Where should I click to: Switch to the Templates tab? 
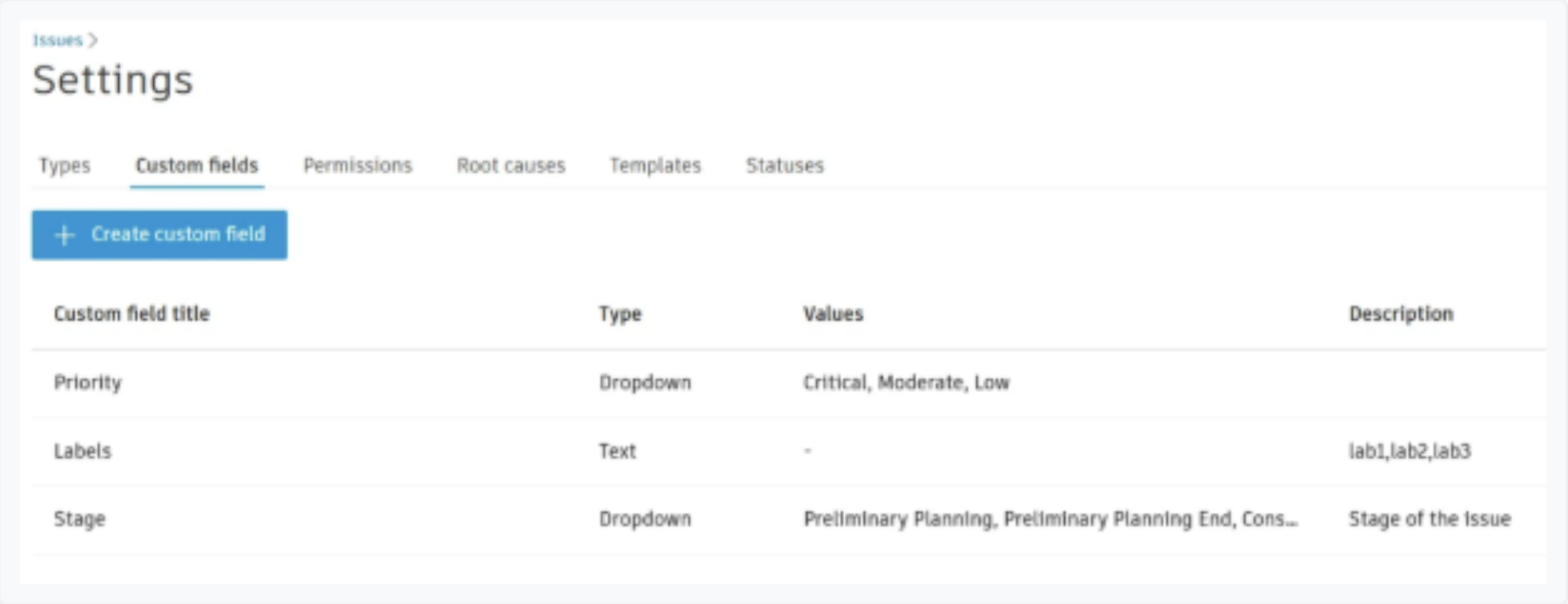[655, 165]
